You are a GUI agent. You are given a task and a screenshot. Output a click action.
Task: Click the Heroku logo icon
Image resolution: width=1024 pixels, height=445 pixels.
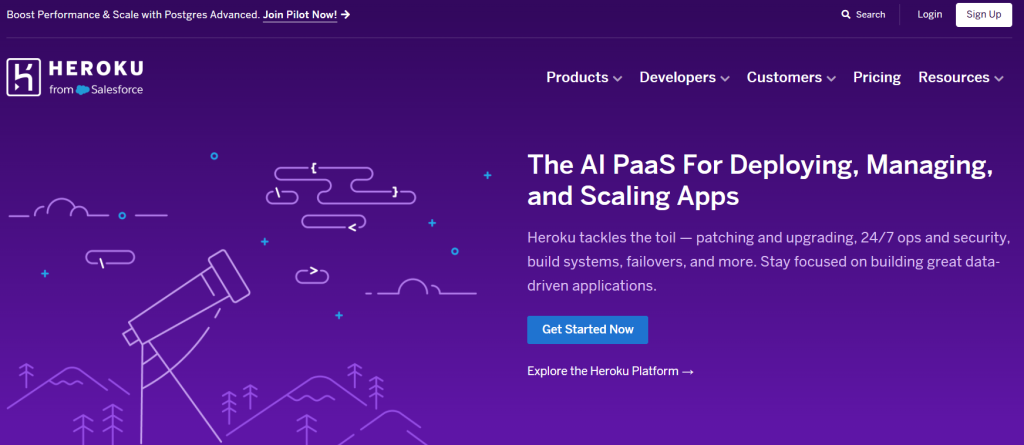pyautogui.click(x=24, y=77)
